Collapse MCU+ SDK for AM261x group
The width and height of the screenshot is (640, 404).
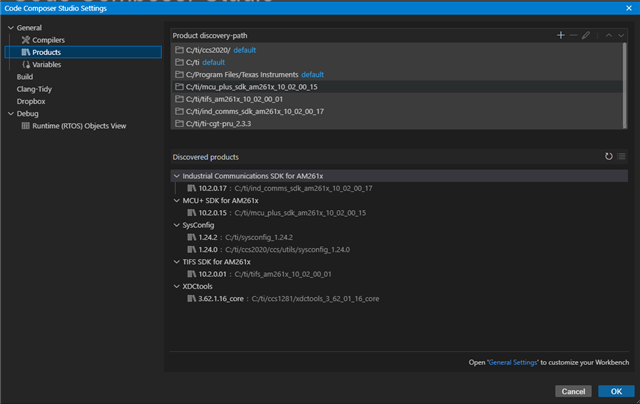click(176, 200)
